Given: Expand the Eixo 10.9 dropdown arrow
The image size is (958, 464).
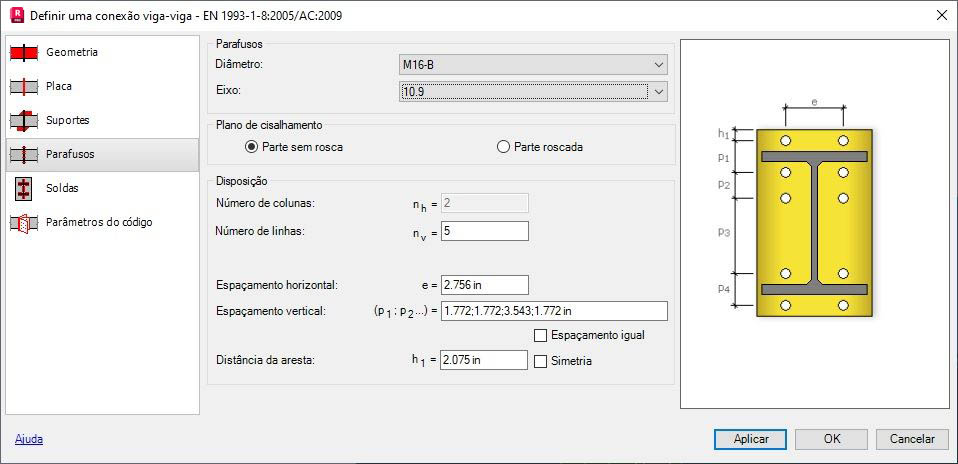Looking at the screenshot, I should 658,92.
